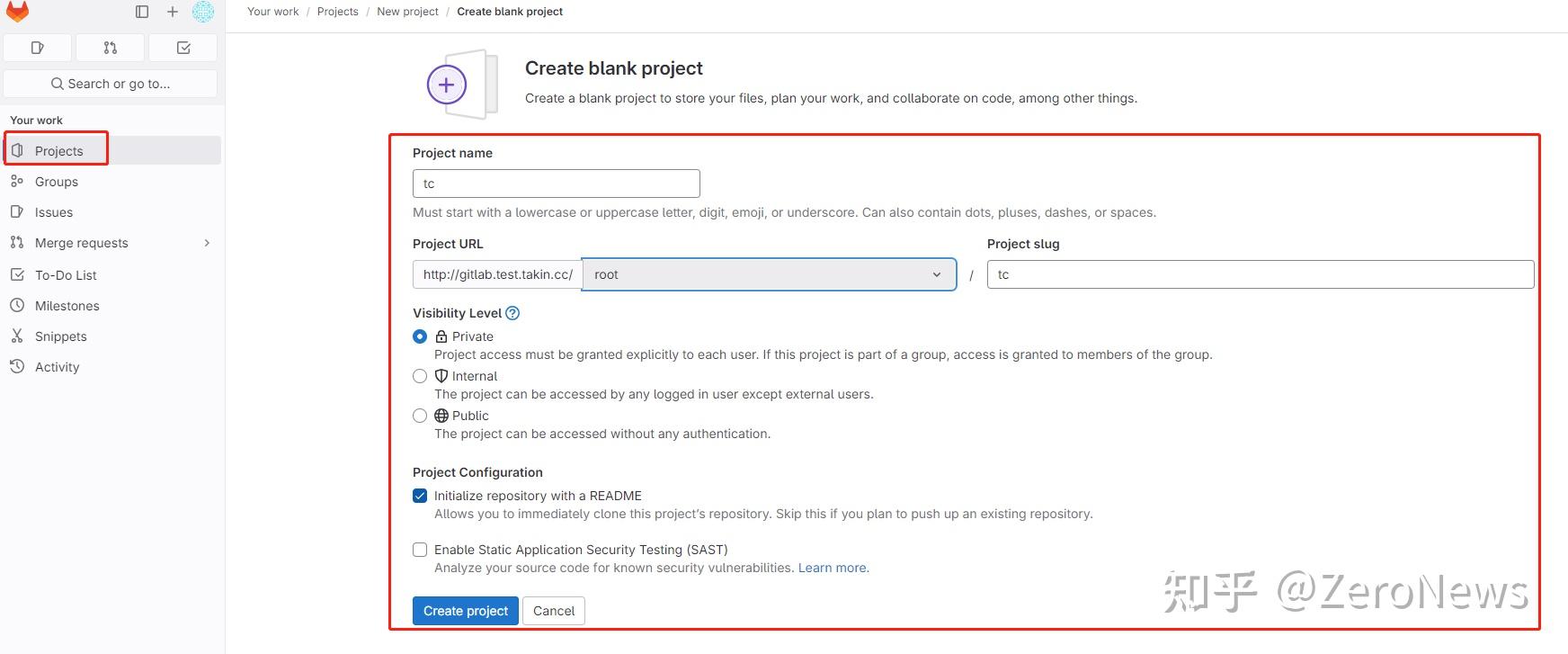
Task: Follow the SAST Learn more link
Action: (x=833, y=568)
